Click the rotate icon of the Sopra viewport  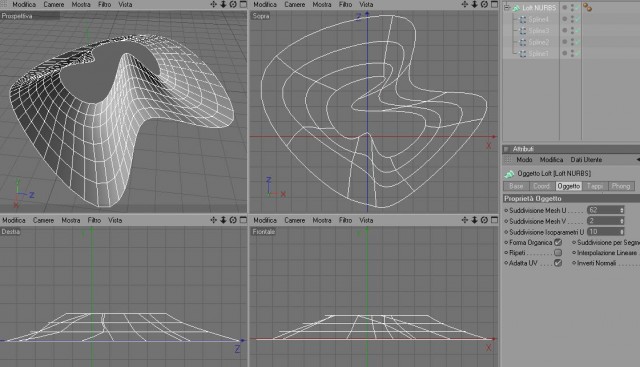point(484,4)
